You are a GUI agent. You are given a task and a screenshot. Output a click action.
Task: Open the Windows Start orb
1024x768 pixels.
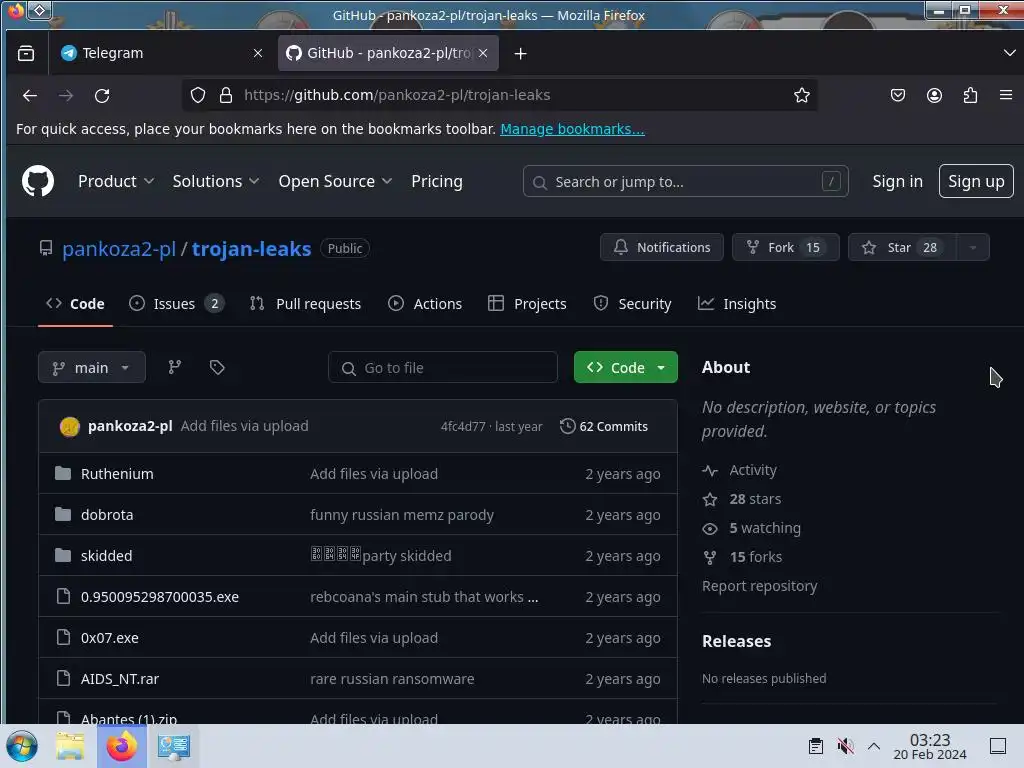click(x=22, y=746)
